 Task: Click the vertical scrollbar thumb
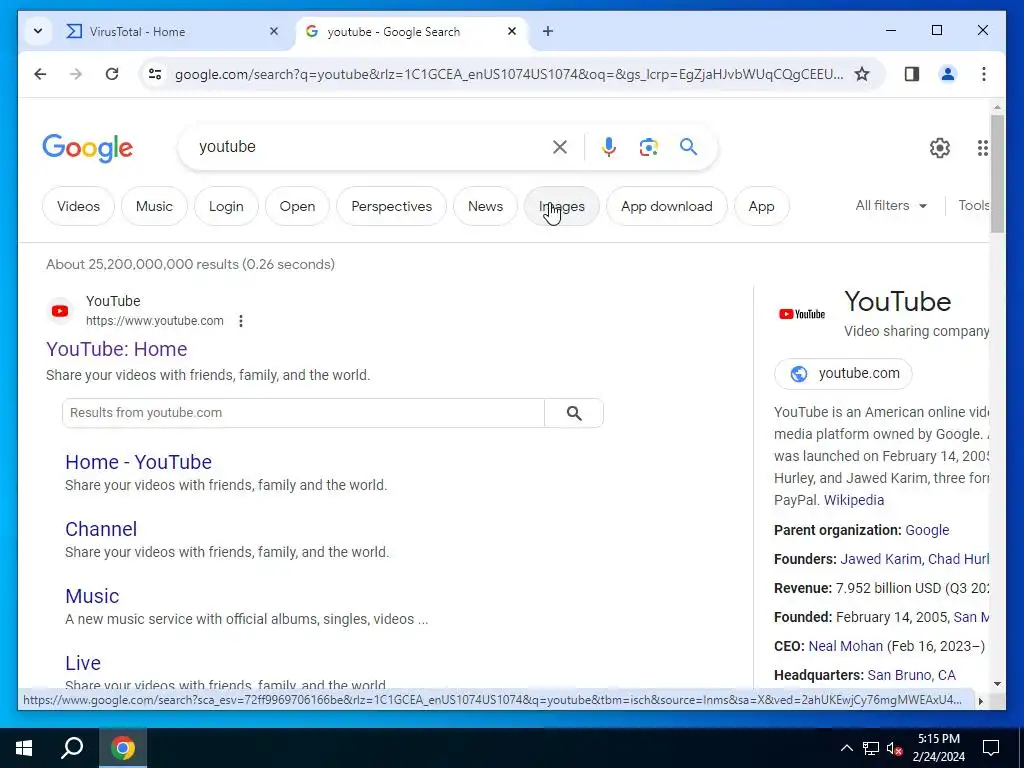997,173
